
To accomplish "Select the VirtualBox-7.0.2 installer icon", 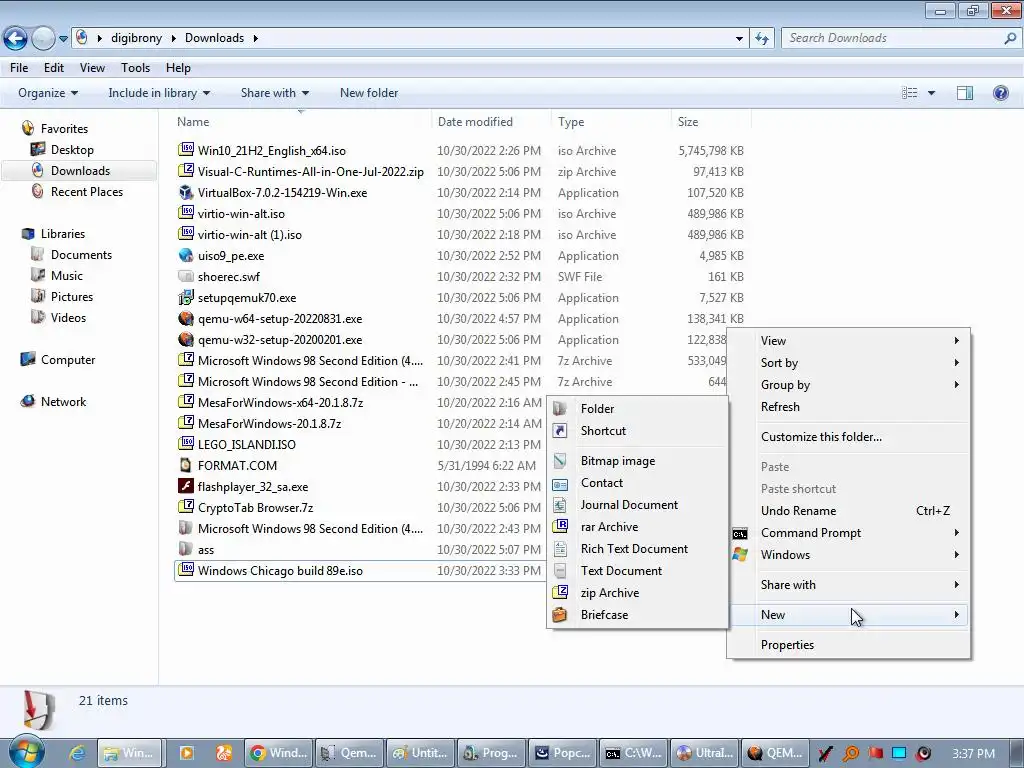I will pyautogui.click(x=186, y=193).
